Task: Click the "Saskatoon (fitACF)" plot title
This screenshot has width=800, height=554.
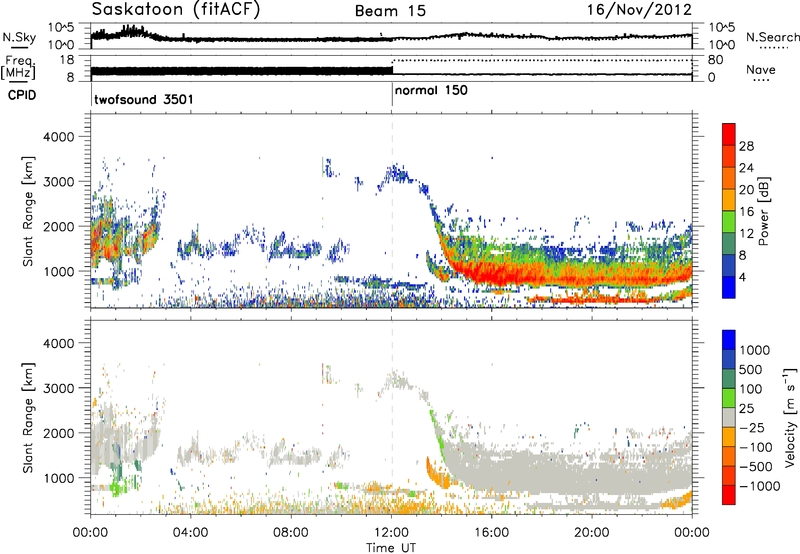Action: [176, 10]
